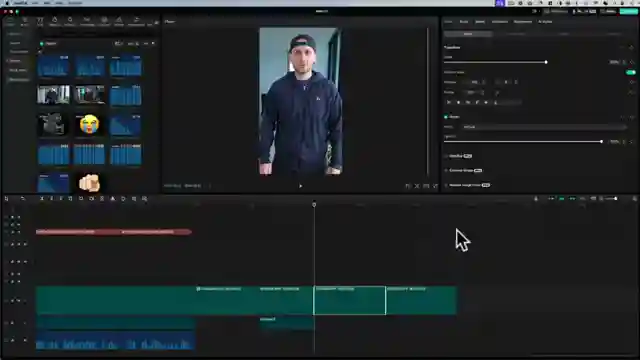
Task: Switch to the second tab of the properties panel
Action: [x=464, y=22]
